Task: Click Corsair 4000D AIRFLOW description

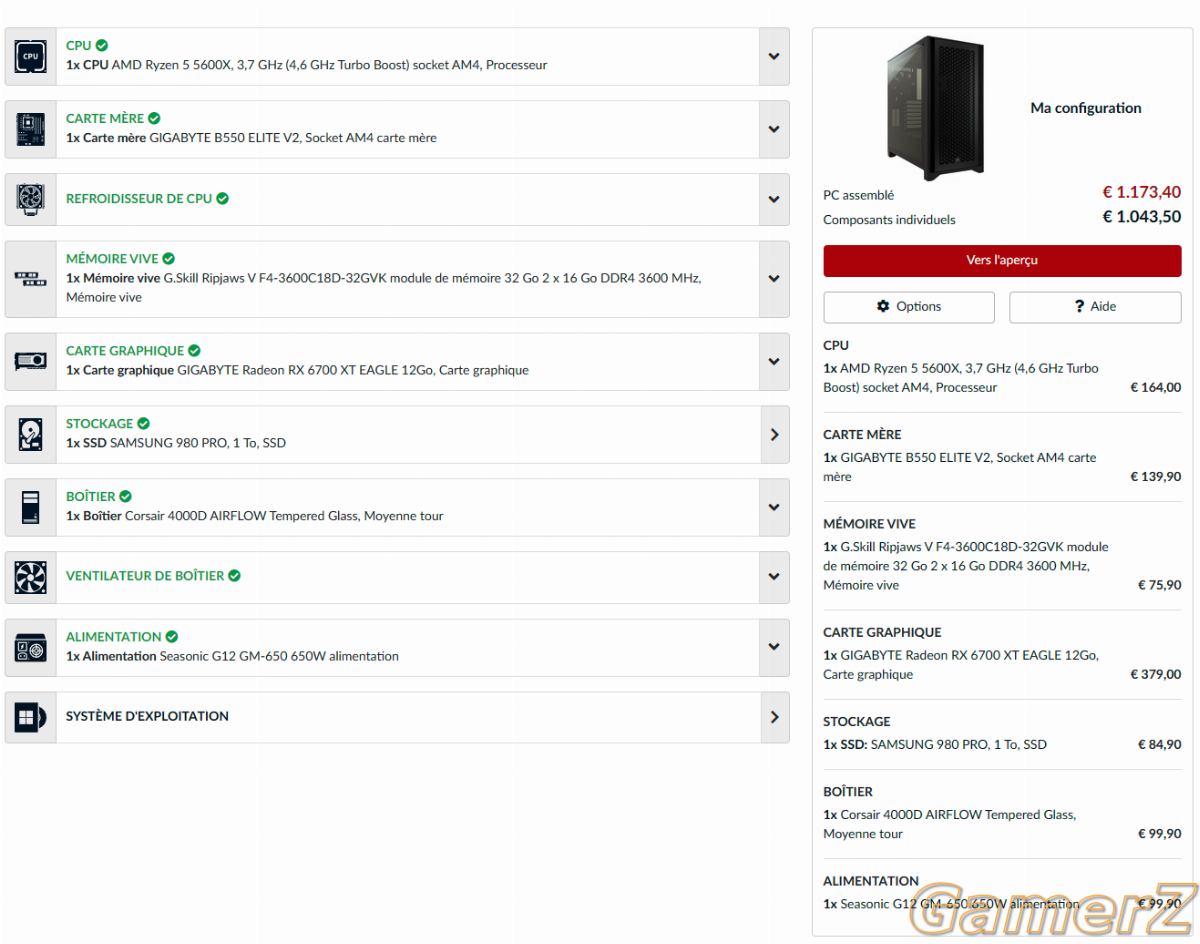Action: click(x=255, y=516)
